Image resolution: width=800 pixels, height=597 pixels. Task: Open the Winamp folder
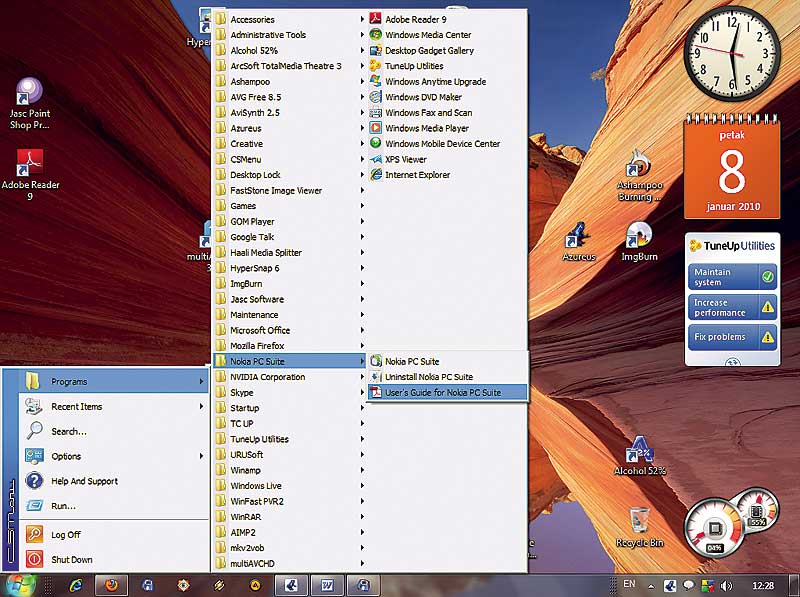[290, 470]
